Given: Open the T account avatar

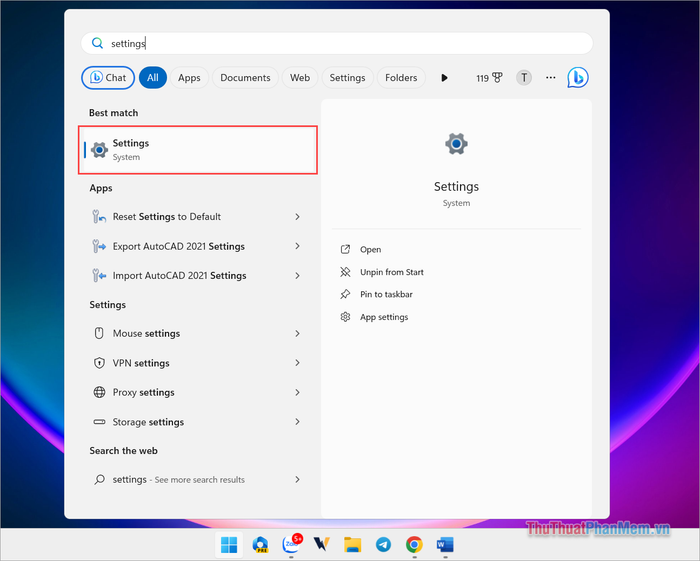Looking at the screenshot, I should click(x=524, y=78).
